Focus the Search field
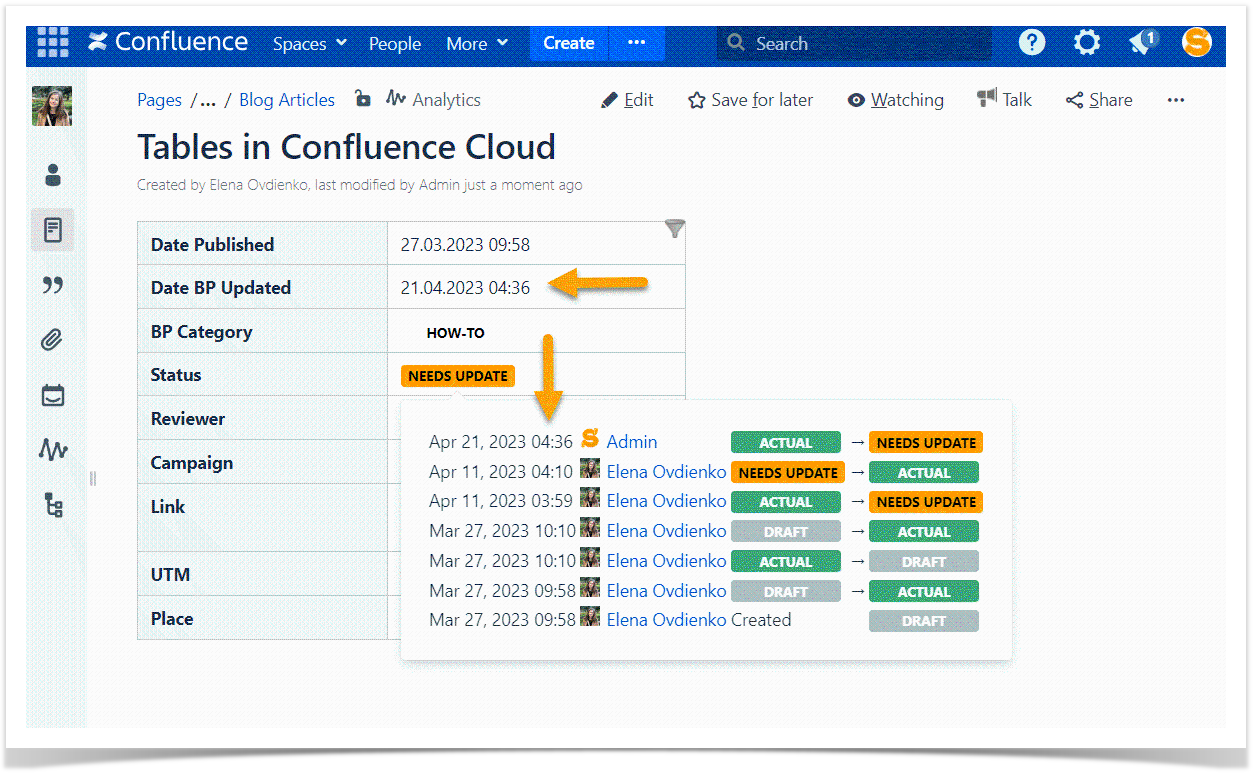The image size is (1260, 777). tap(854, 43)
